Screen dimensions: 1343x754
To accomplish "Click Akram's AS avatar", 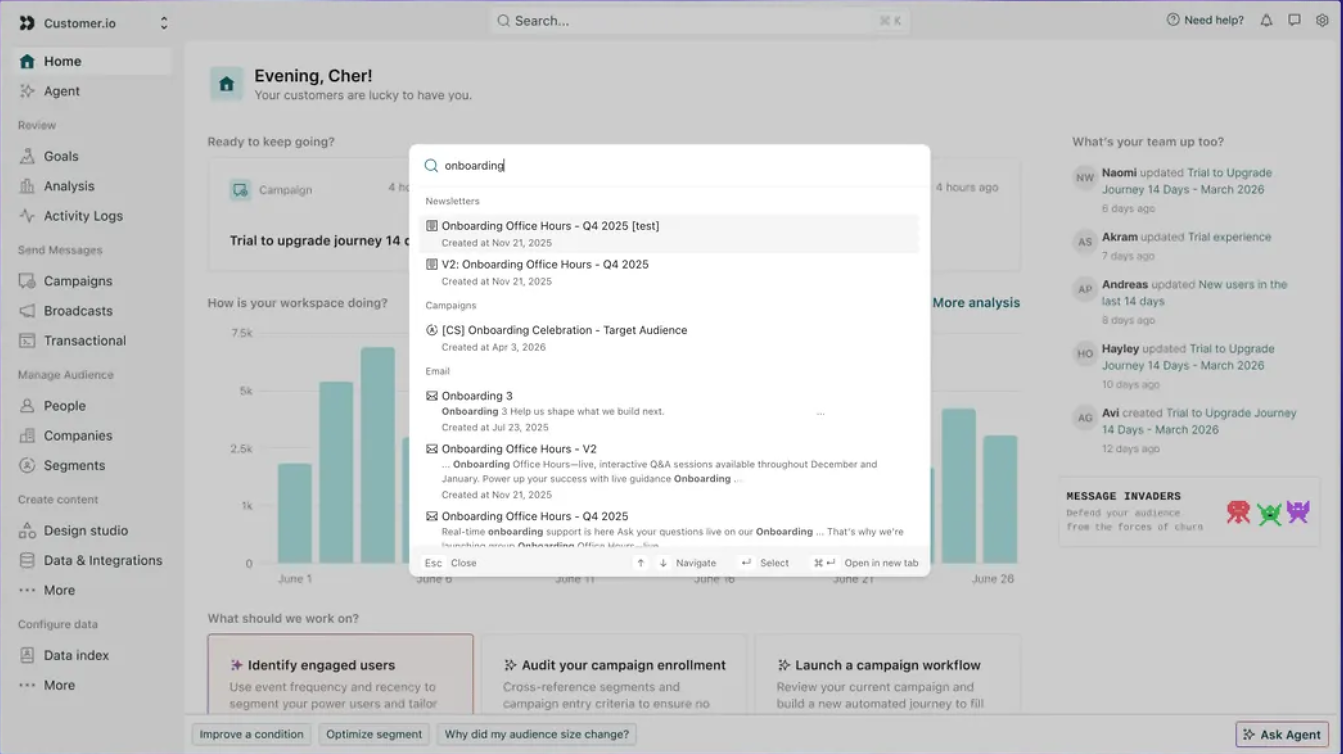I will (1085, 242).
